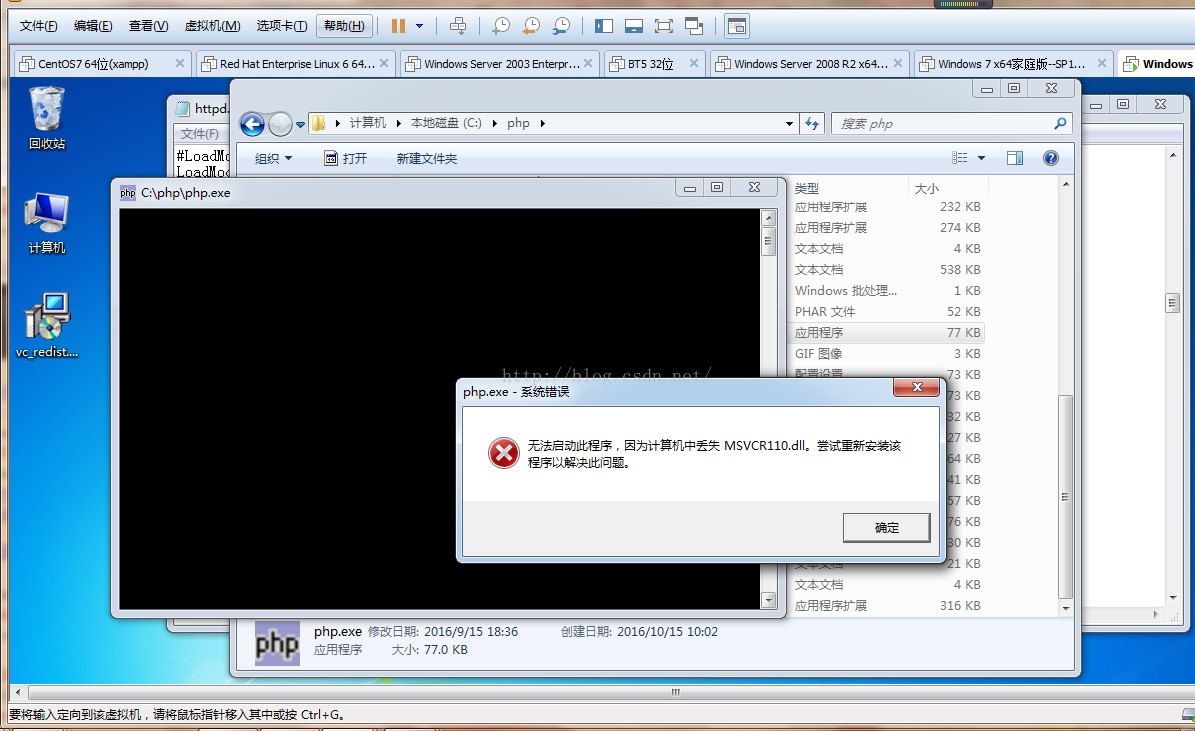Change the Explorer view mode icon

point(960,158)
